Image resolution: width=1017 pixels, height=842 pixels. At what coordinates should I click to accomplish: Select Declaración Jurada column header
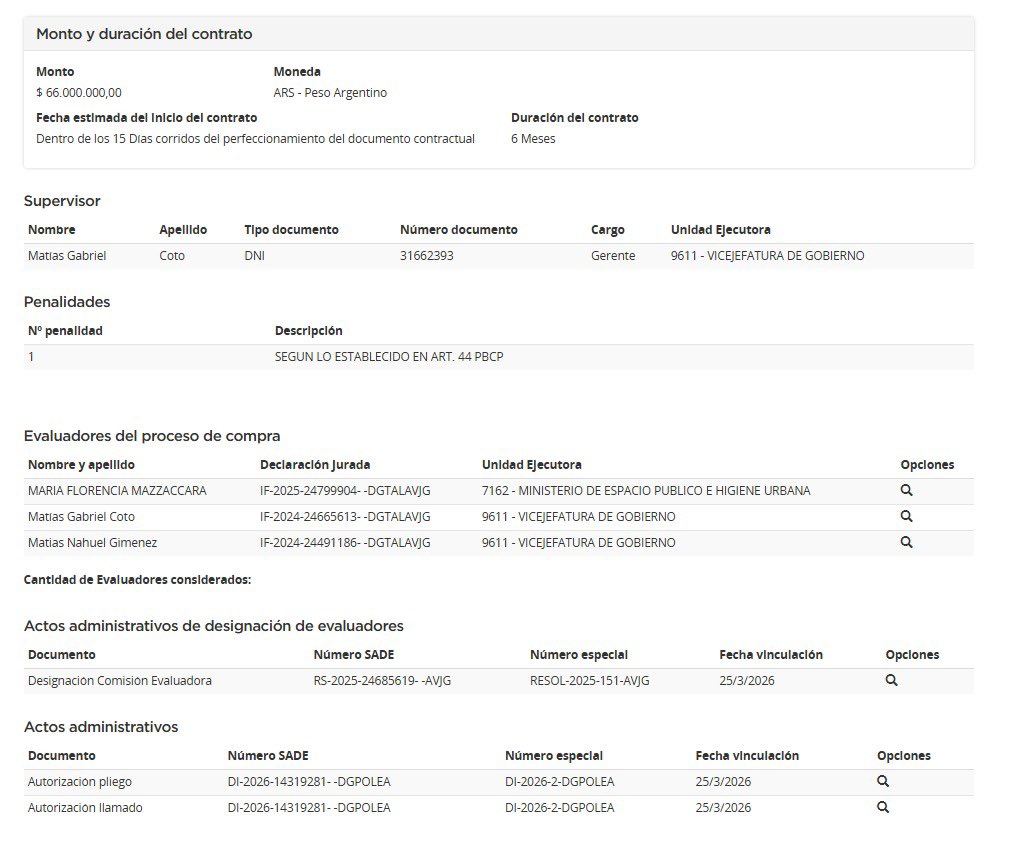coord(315,464)
